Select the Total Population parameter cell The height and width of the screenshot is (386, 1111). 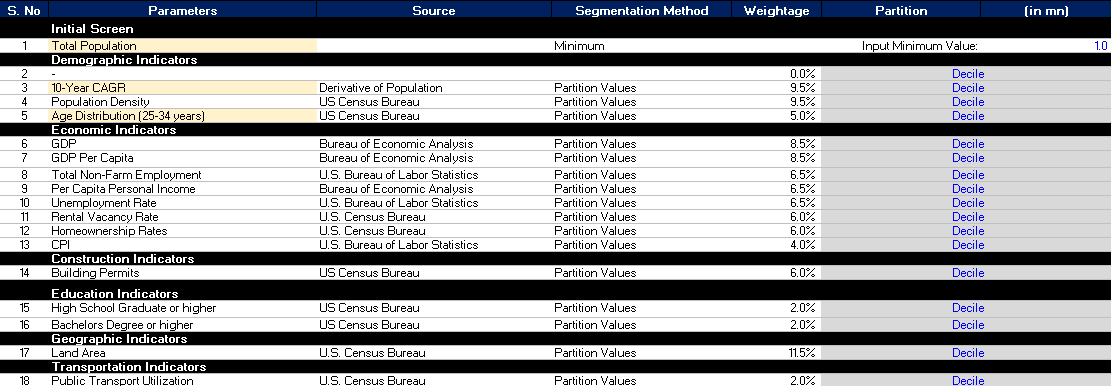[x=182, y=46]
